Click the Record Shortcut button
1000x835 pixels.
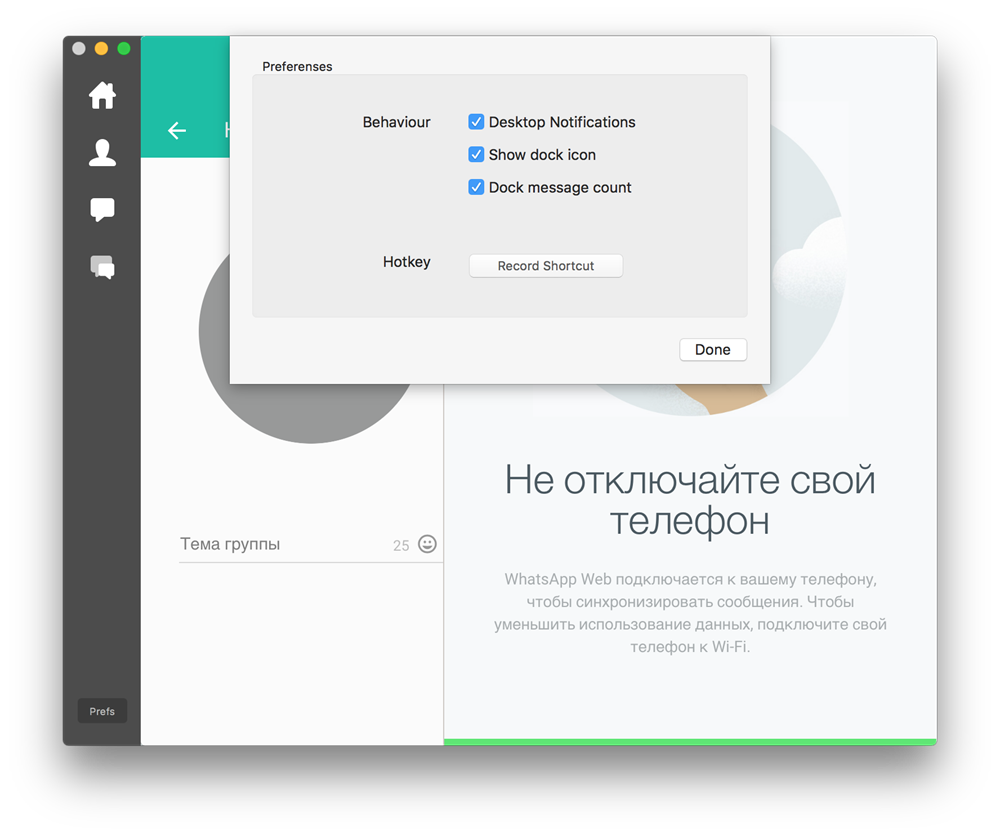tap(546, 265)
